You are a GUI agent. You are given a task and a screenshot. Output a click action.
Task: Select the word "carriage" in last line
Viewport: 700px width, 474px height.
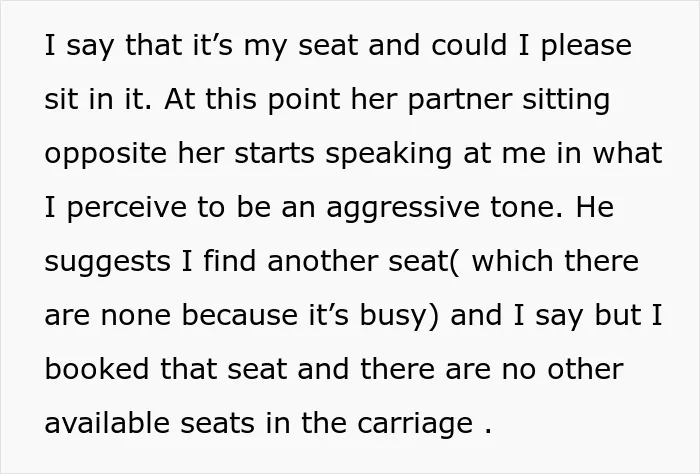pos(415,424)
